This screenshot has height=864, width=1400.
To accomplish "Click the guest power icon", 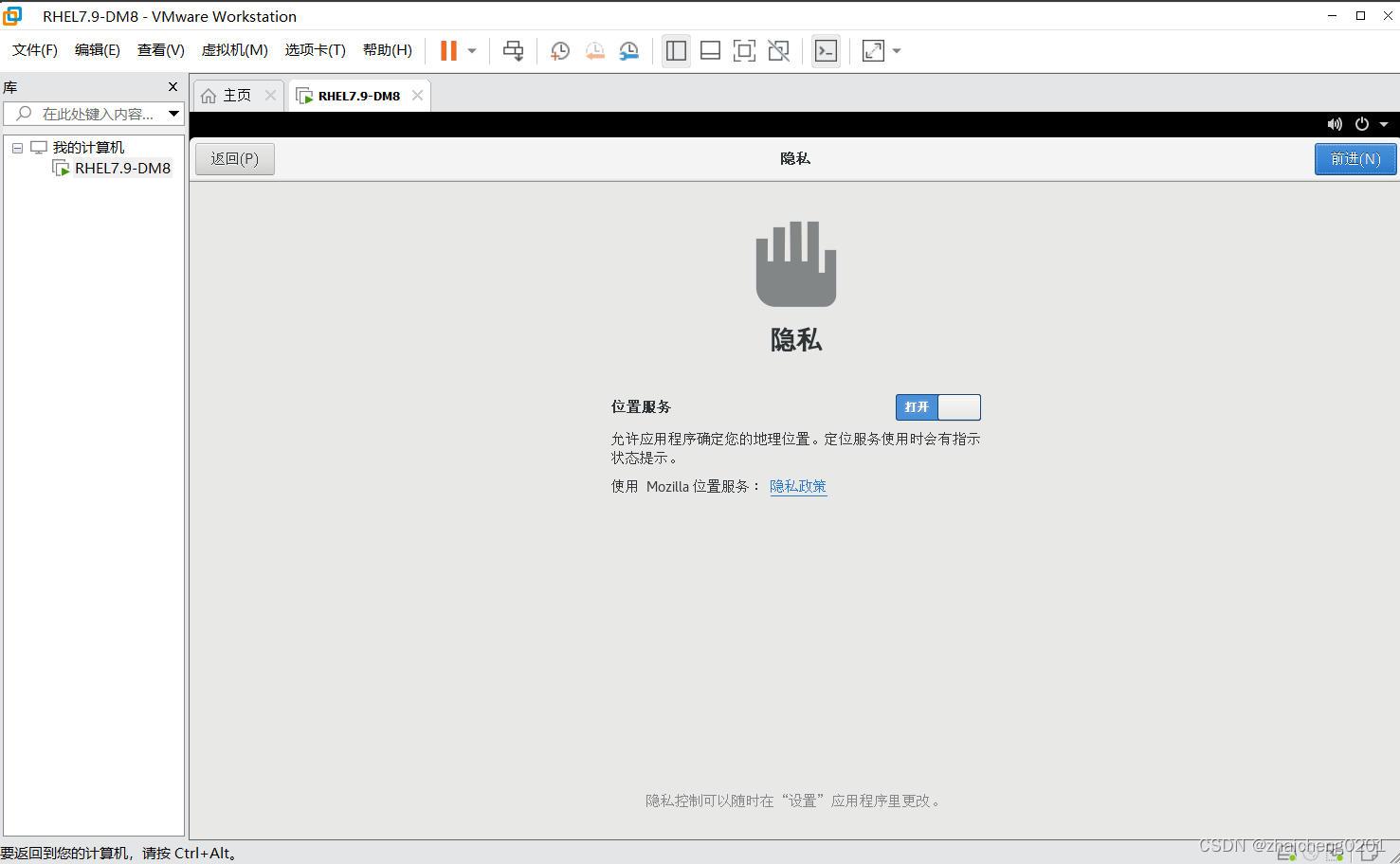I will click(x=1362, y=124).
